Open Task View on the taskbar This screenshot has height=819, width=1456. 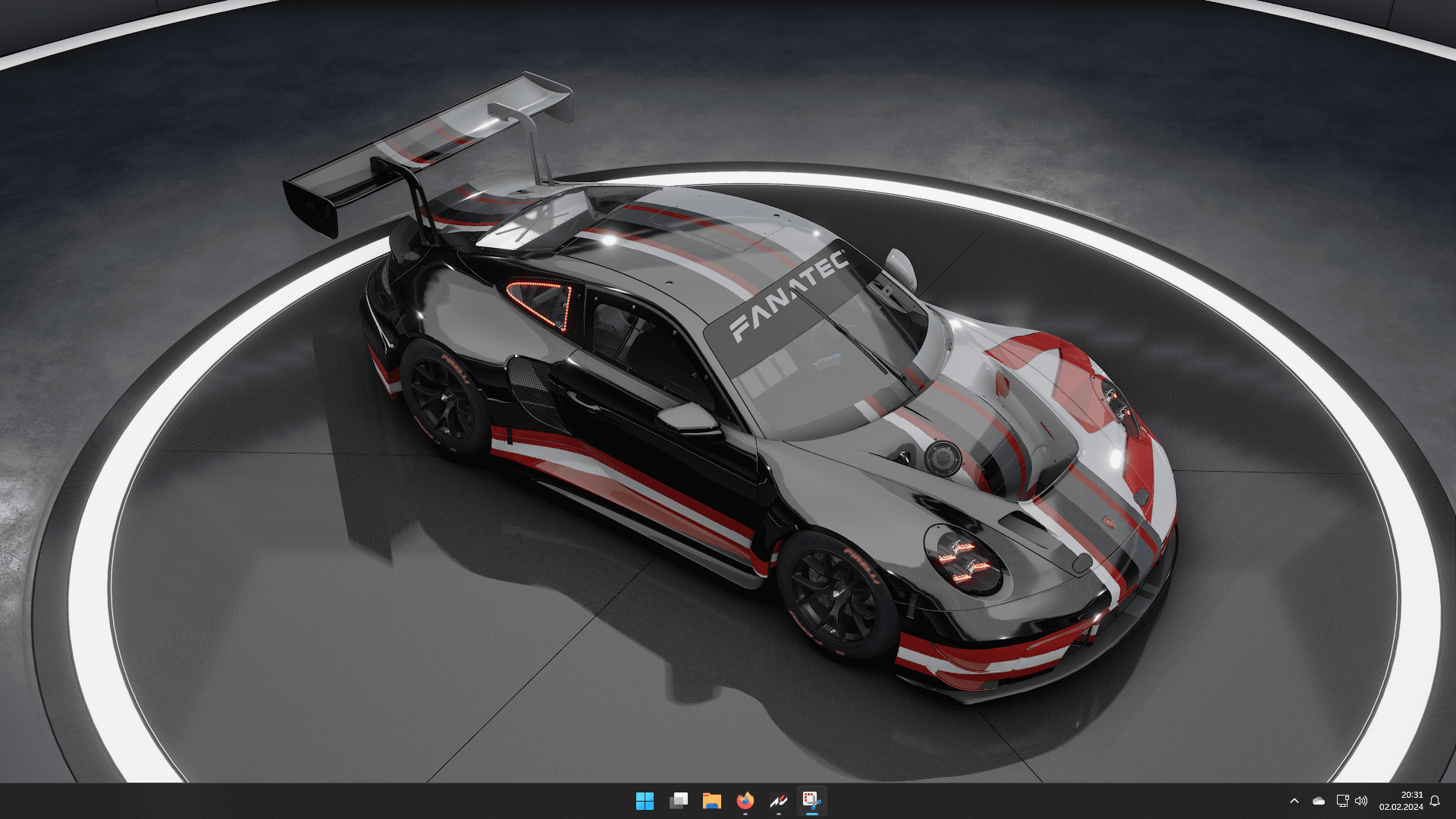coord(679,801)
